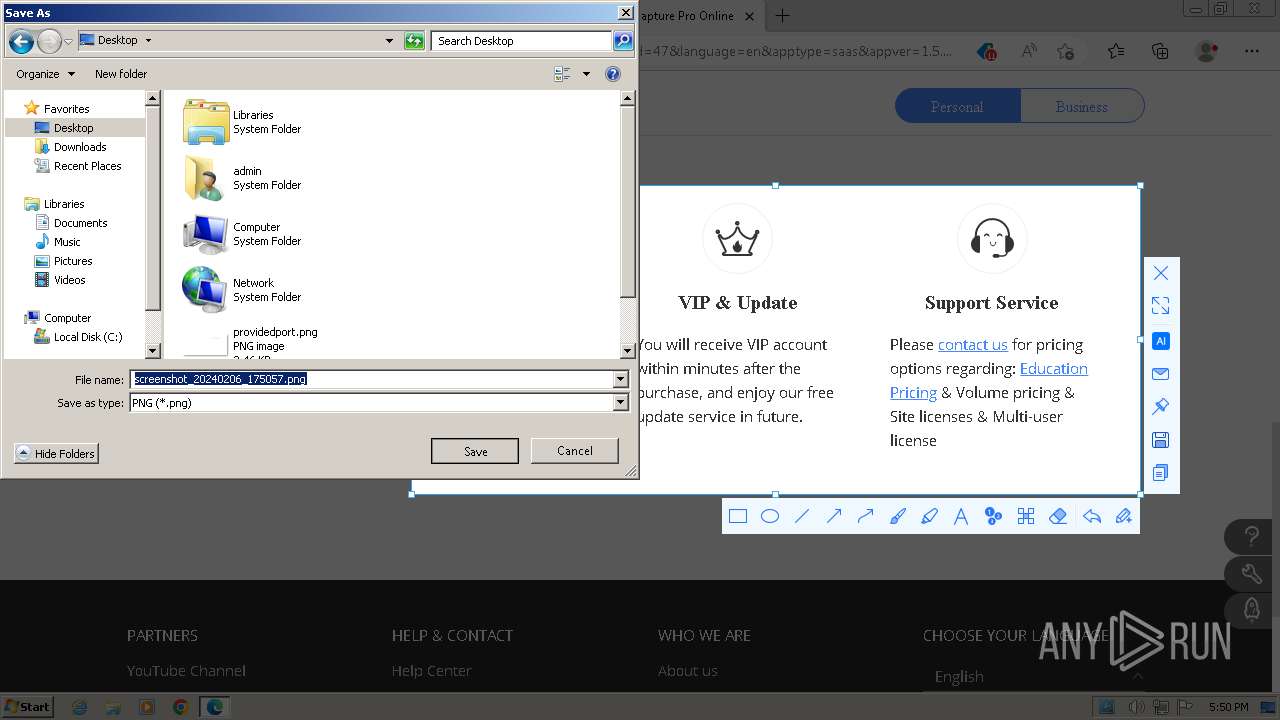
Task: Select Pictures under Libraries
Action: 73,261
